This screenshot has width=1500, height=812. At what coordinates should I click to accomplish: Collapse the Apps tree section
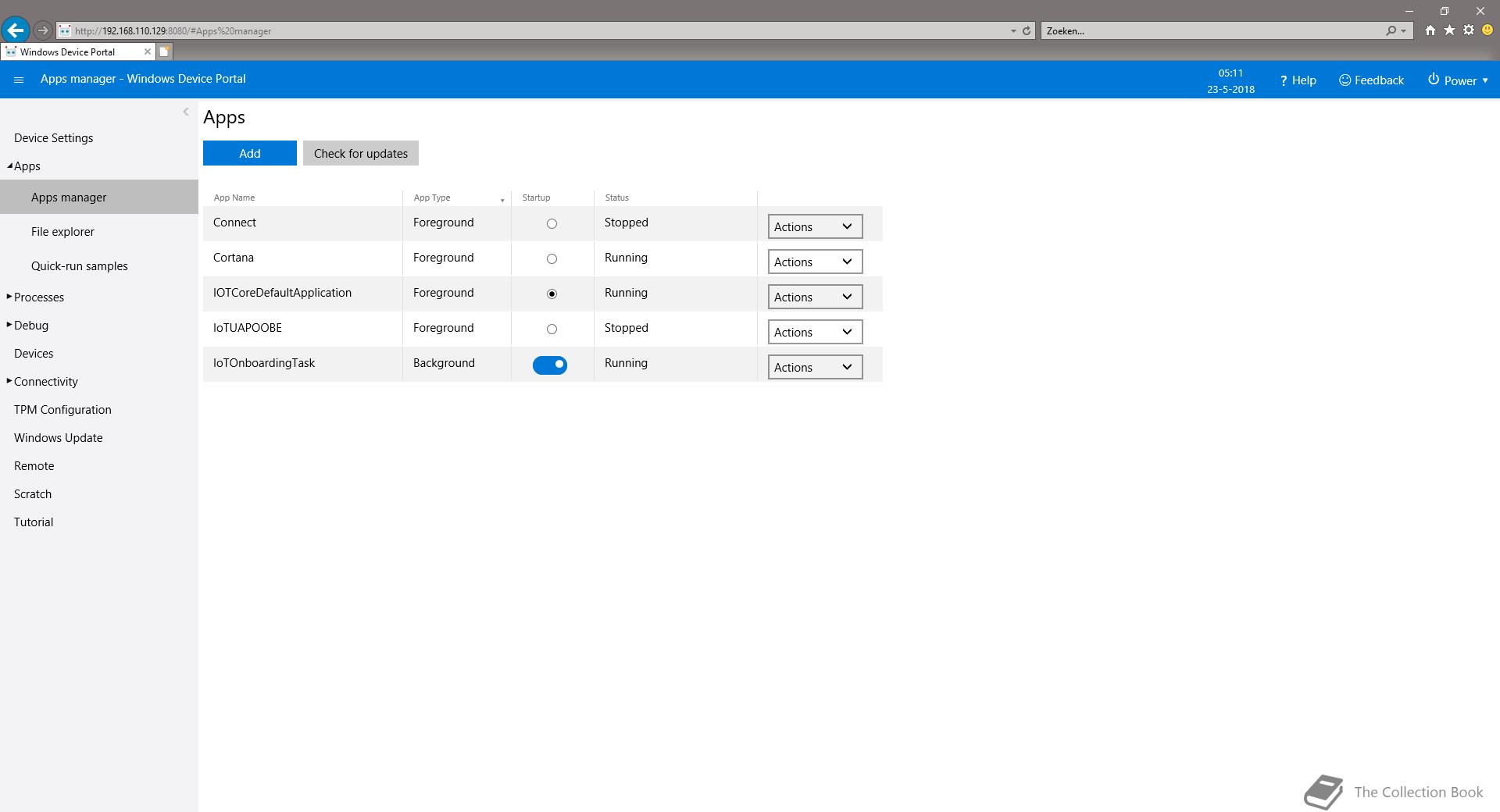click(x=9, y=166)
